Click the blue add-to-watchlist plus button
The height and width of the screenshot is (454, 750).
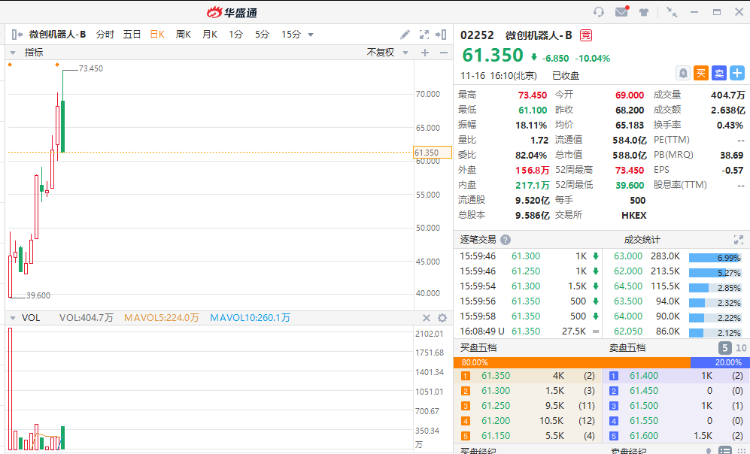(737, 72)
